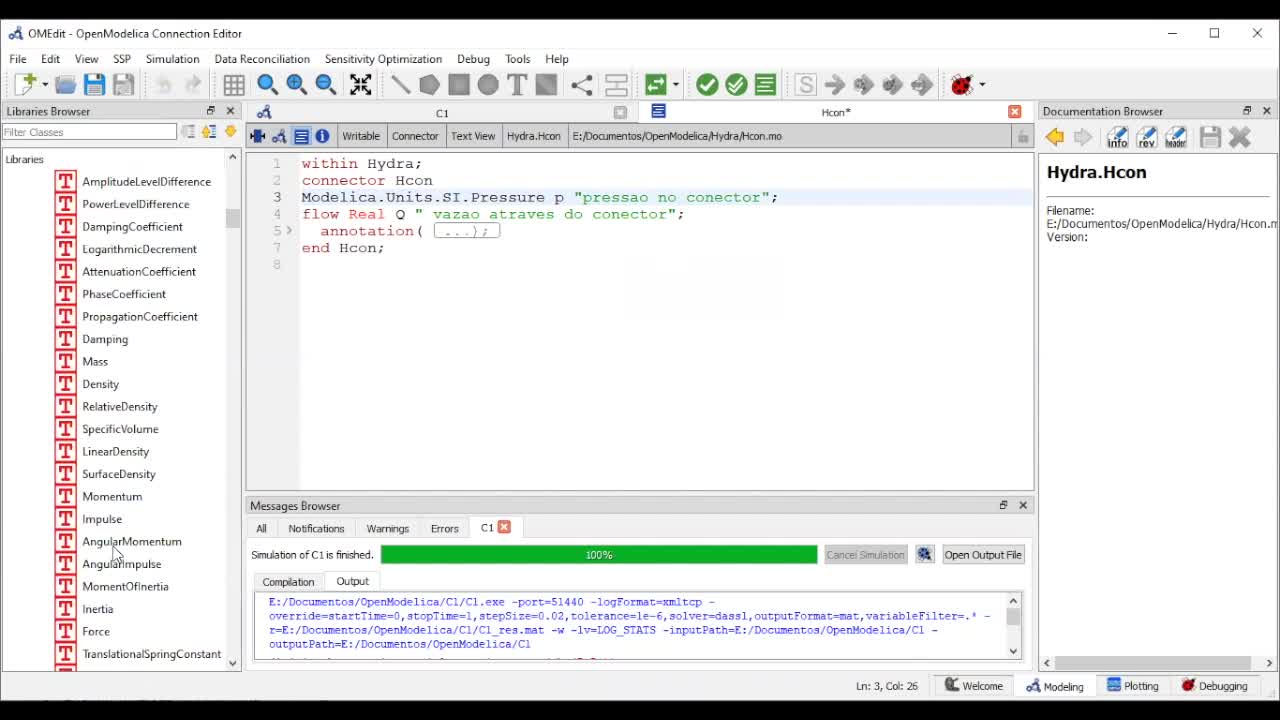Edit revisions documentation icon
The width and height of the screenshot is (1280, 720).
pyautogui.click(x=1146, y=137)
